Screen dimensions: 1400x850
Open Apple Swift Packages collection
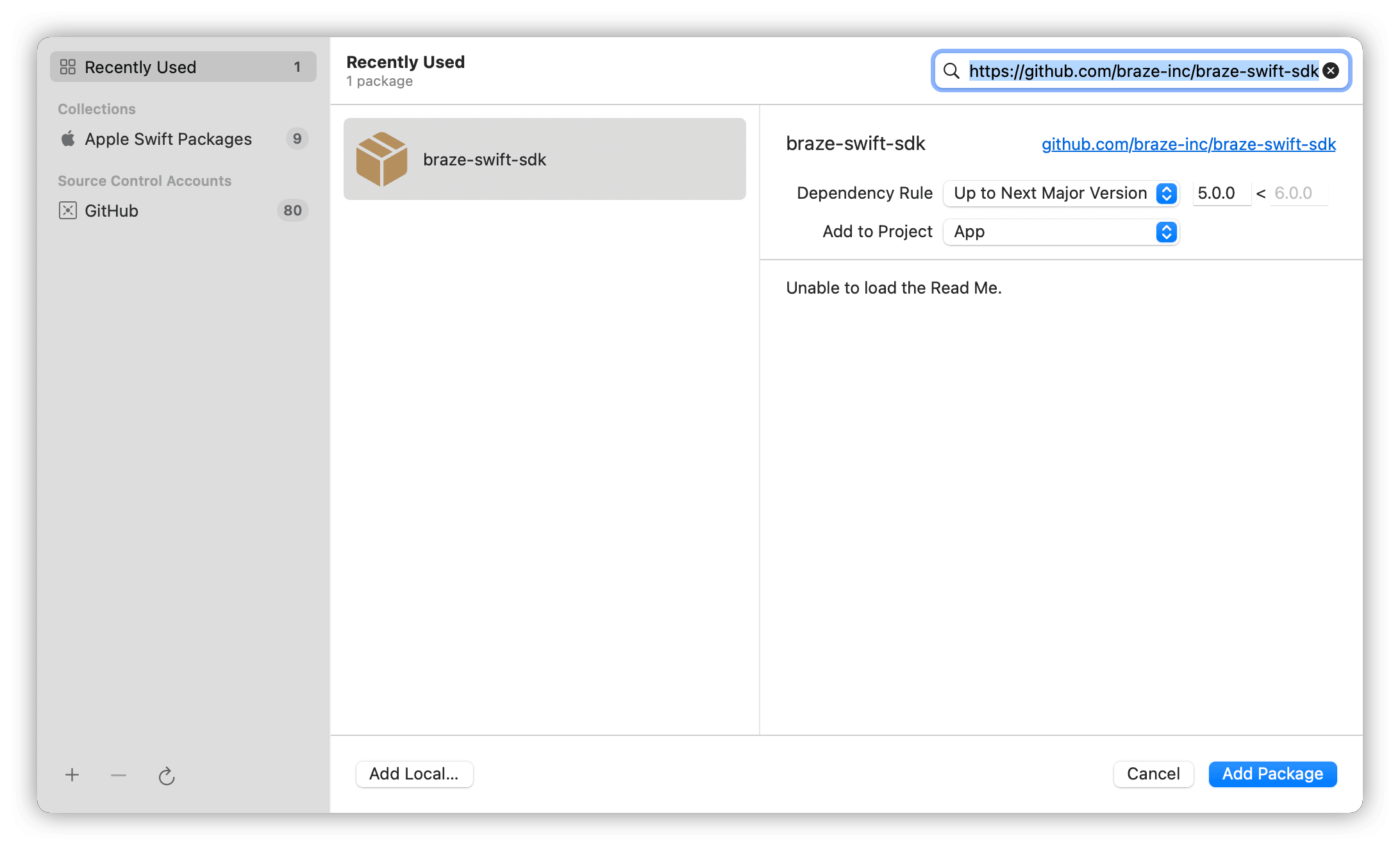click(183, 138)
